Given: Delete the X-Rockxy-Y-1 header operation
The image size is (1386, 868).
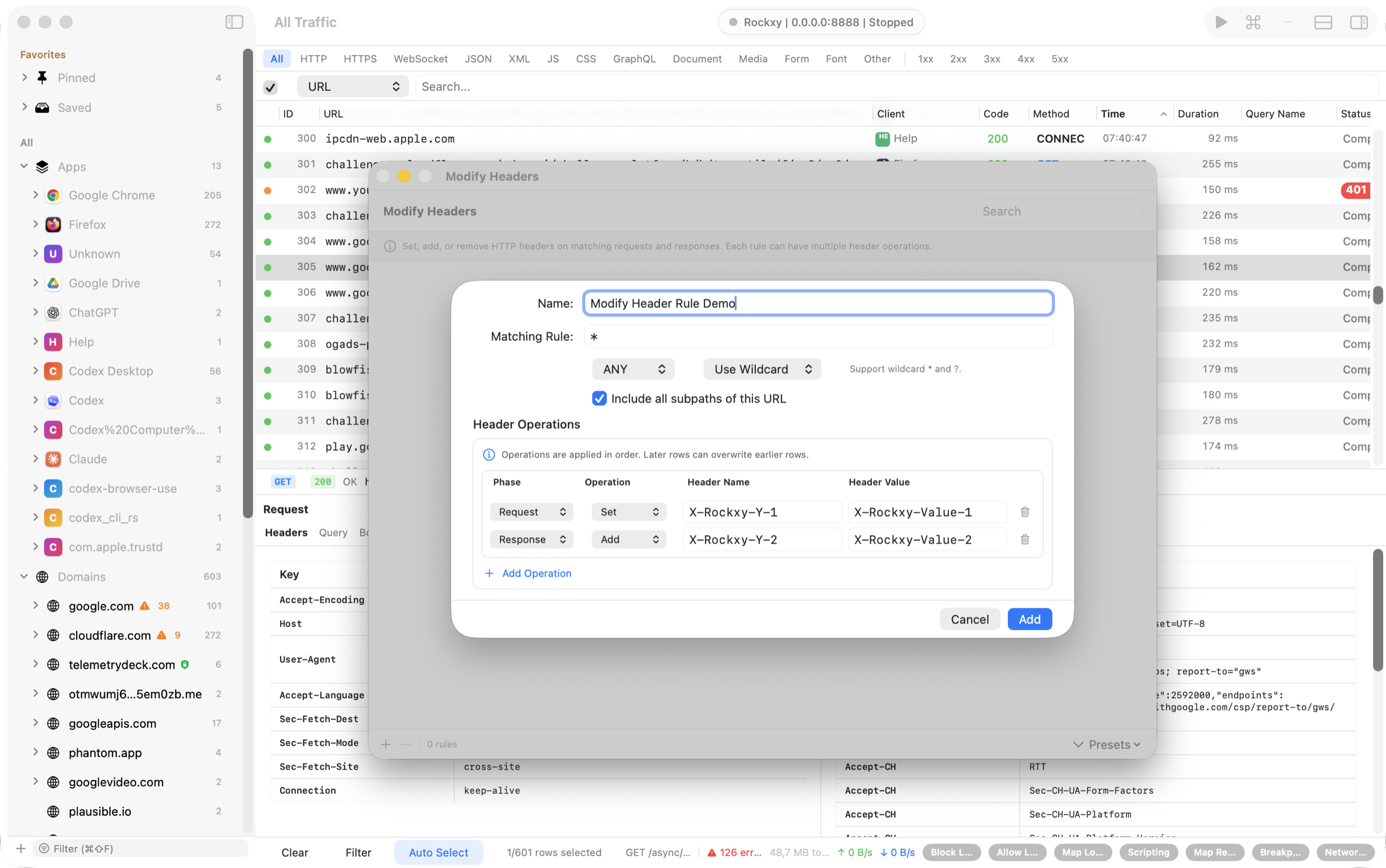Looking at the screenshot, I should pyautogui.click(x=1024, y=511).
